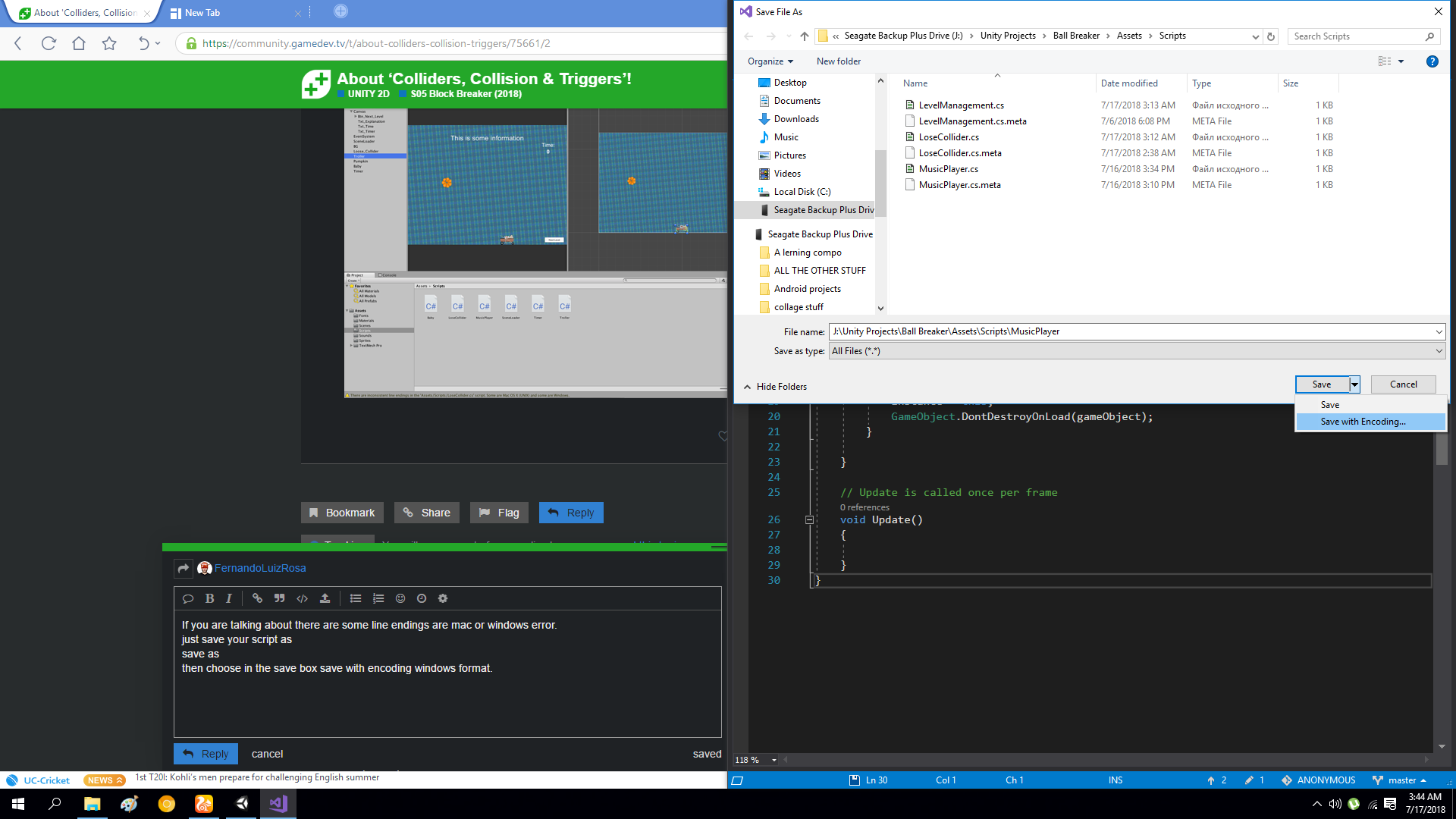
Task: Click the change view icon in Save dialog
Action: click(1385, 61)
